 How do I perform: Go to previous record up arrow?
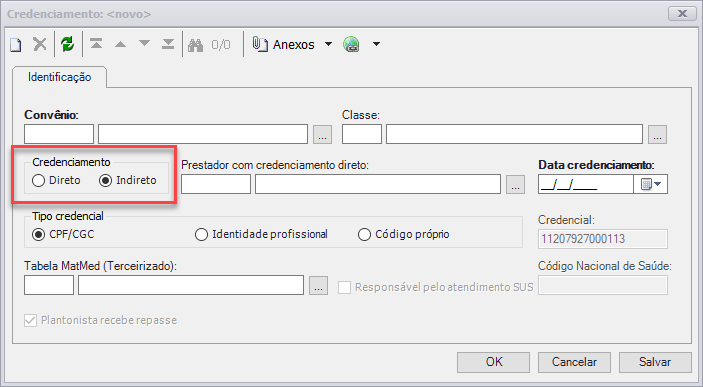pyautogui.click(x=120, y=44)
